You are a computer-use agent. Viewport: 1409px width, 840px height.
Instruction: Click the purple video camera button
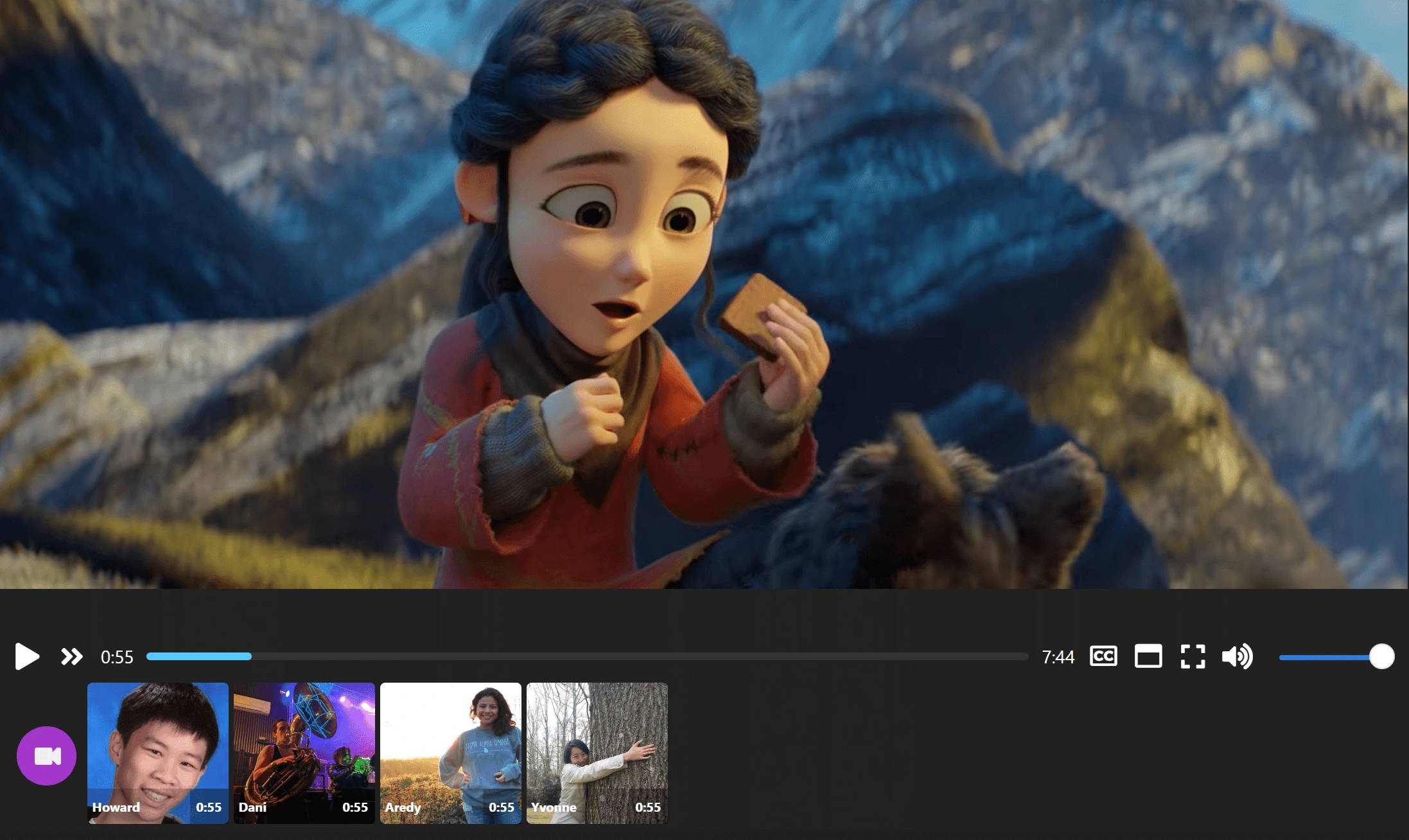[x=46, y=756]
